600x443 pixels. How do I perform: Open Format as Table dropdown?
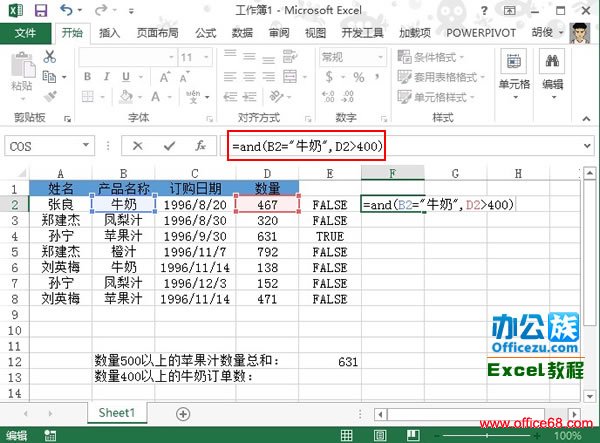(x=440, y=77)
